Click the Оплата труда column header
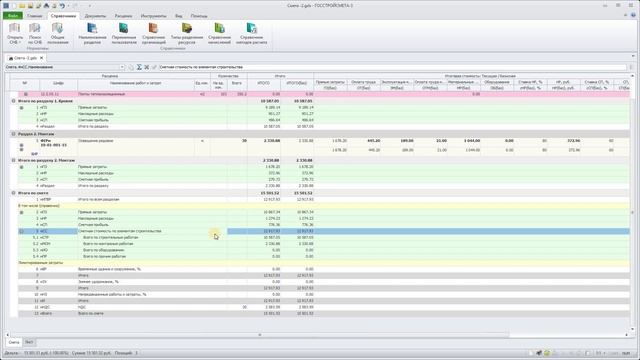This screenshot has width=640, height=360. click(363, 82)
